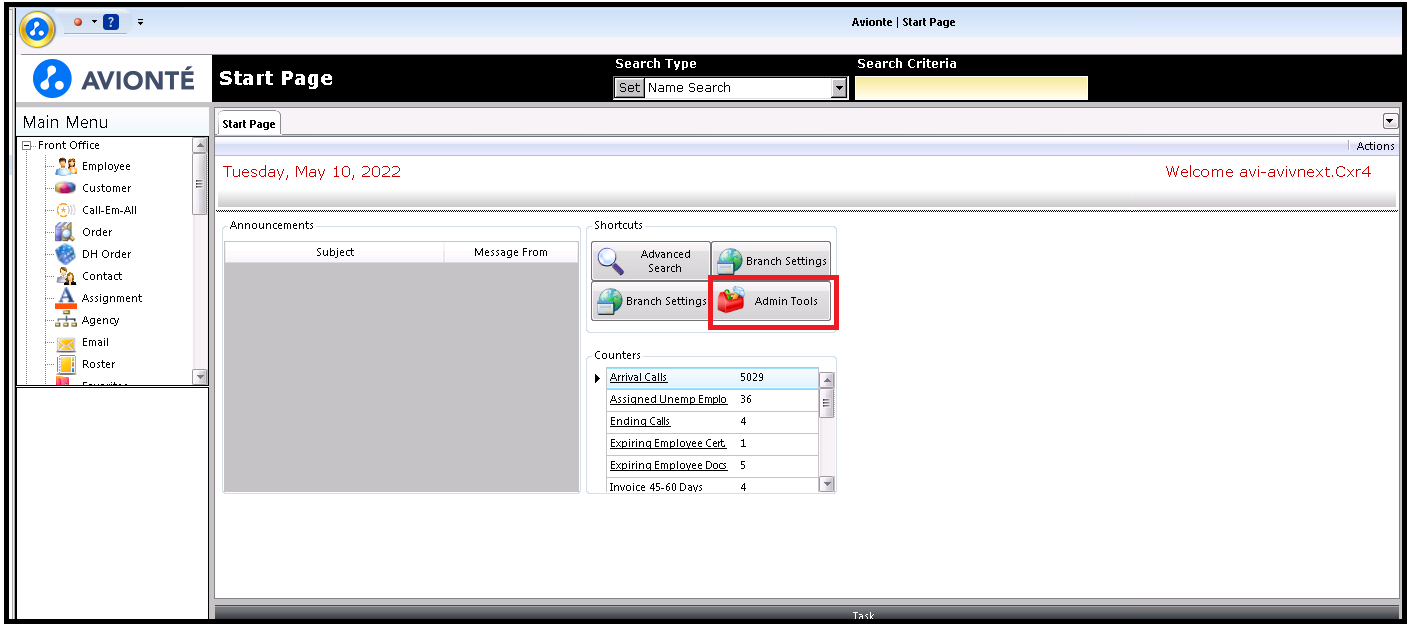Open the Contact icon in Main Menu
Screen dimensions: 1411x629
pos(66,276)
